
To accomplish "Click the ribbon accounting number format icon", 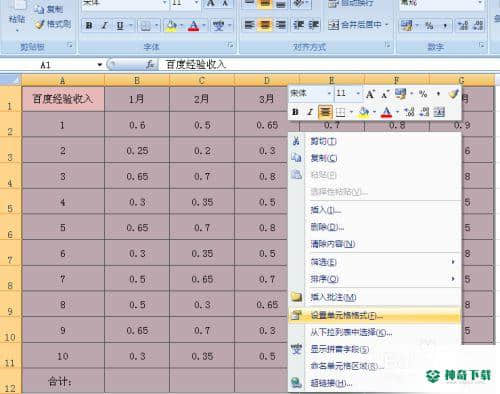I will (407, 25).
